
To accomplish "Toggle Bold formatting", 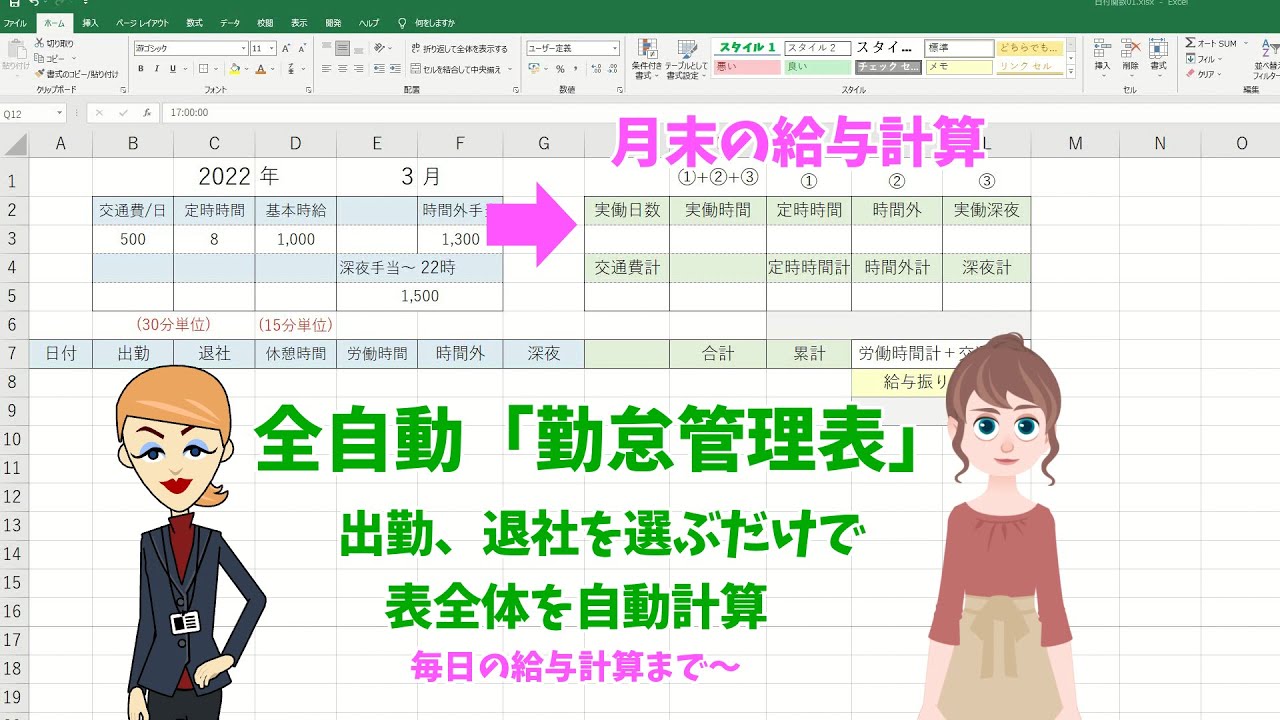I will tap(141, 69).
